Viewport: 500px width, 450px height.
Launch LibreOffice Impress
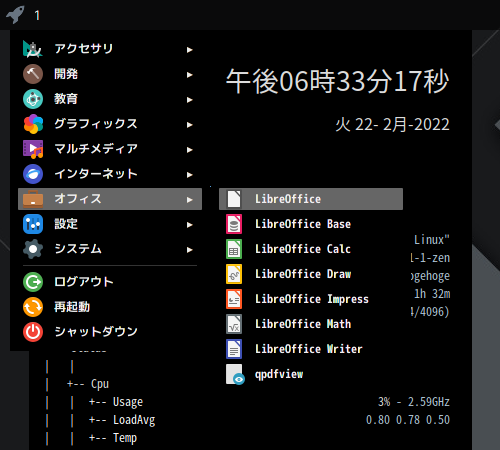312,299
